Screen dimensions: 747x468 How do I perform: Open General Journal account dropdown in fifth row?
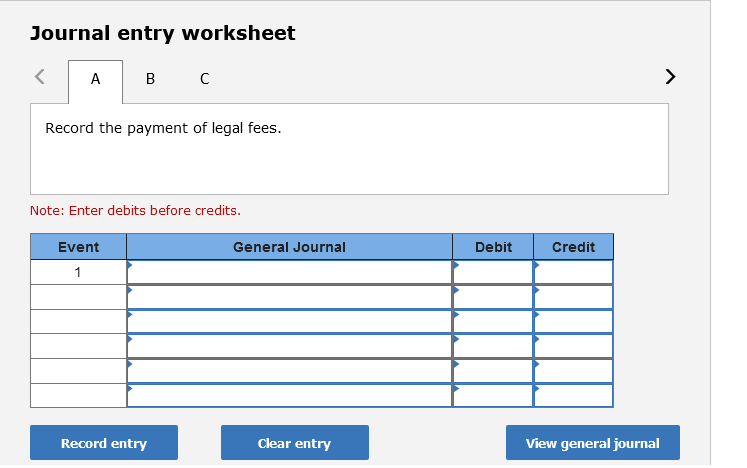[x=289, y=371]
